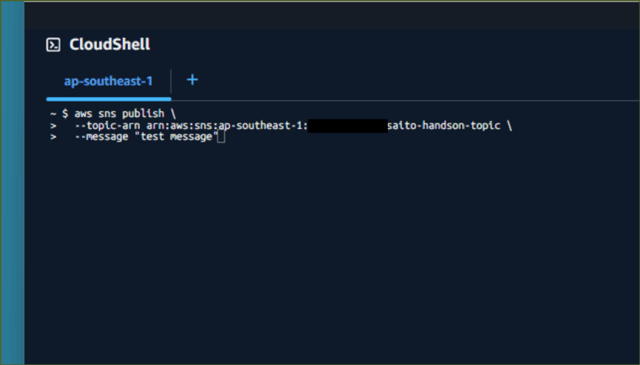Click ap-southeast-1 region inside the ARN

261,125
